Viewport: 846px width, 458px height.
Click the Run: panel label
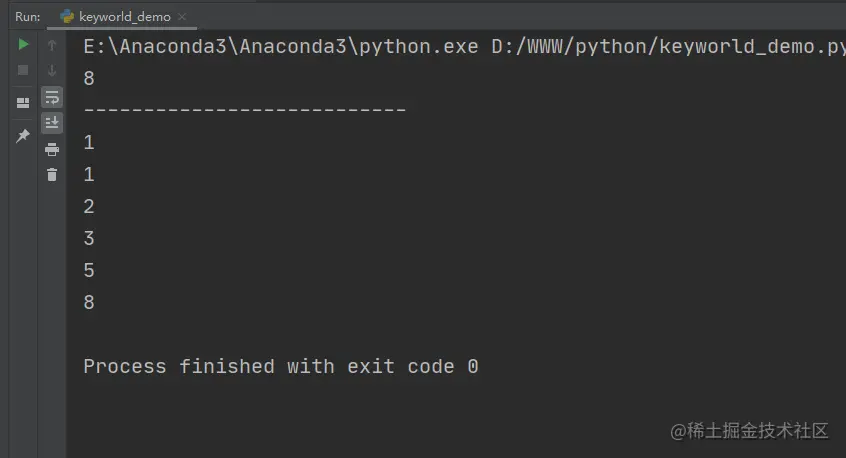tap(28, 17)
